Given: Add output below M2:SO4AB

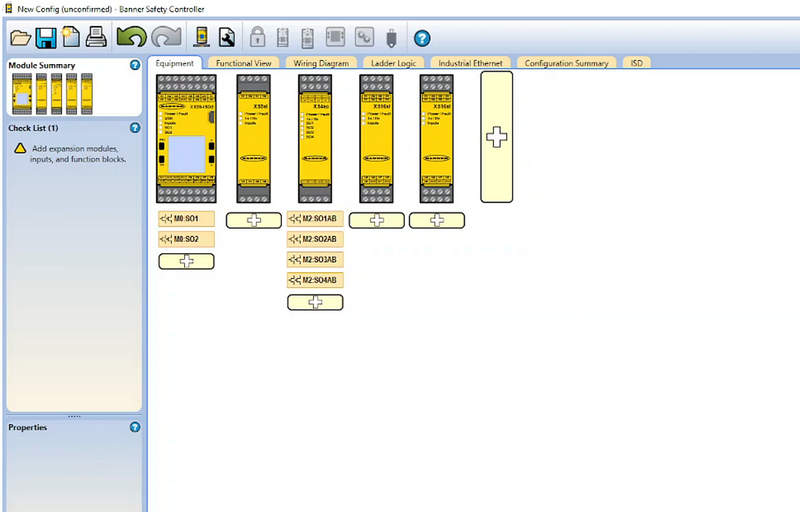Looking at the screenshot, I should coord(315,302).
